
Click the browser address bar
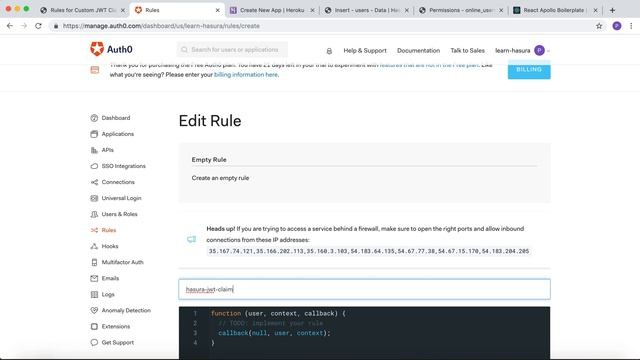[322, 26]
